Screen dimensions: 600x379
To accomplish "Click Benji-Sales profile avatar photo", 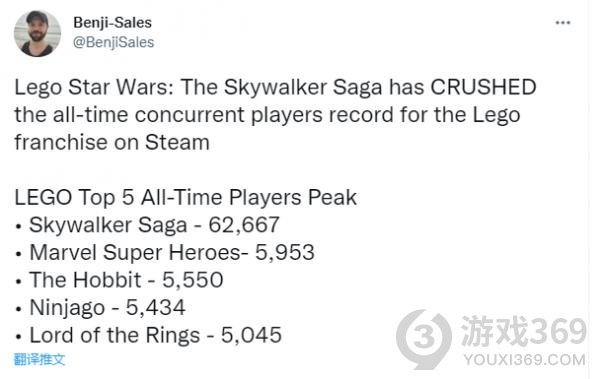I will click(37, 33).
